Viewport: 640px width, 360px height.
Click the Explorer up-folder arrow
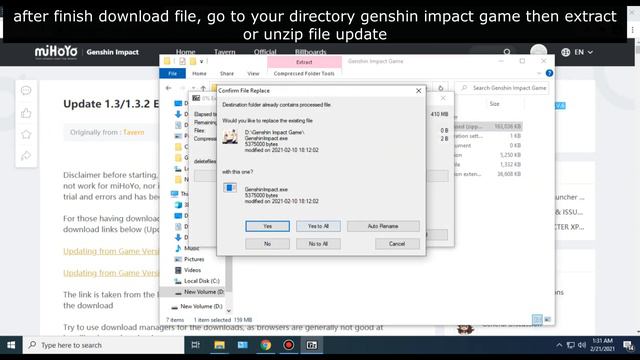tap(203, 88)
